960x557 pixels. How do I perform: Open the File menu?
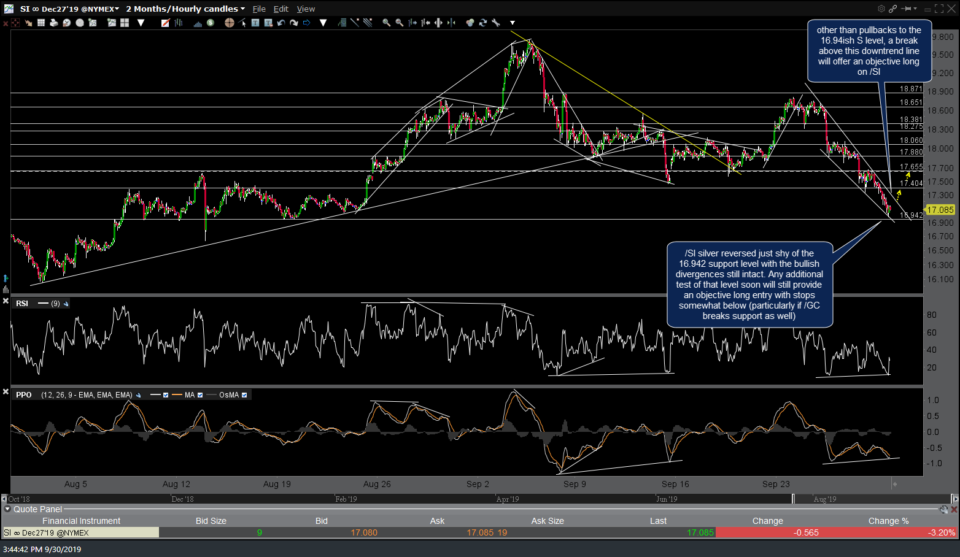(257, 9)
